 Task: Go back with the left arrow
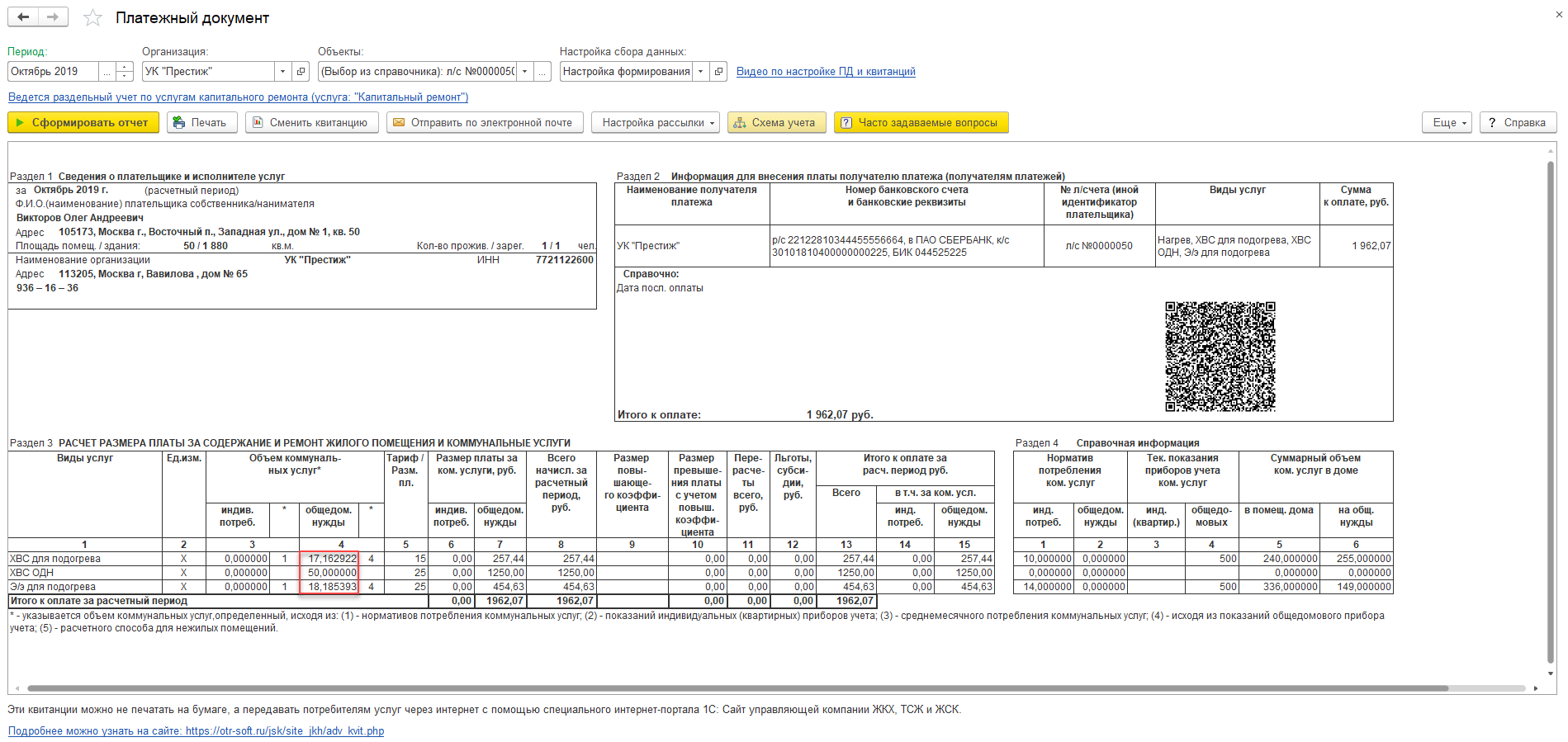point(23,17)
